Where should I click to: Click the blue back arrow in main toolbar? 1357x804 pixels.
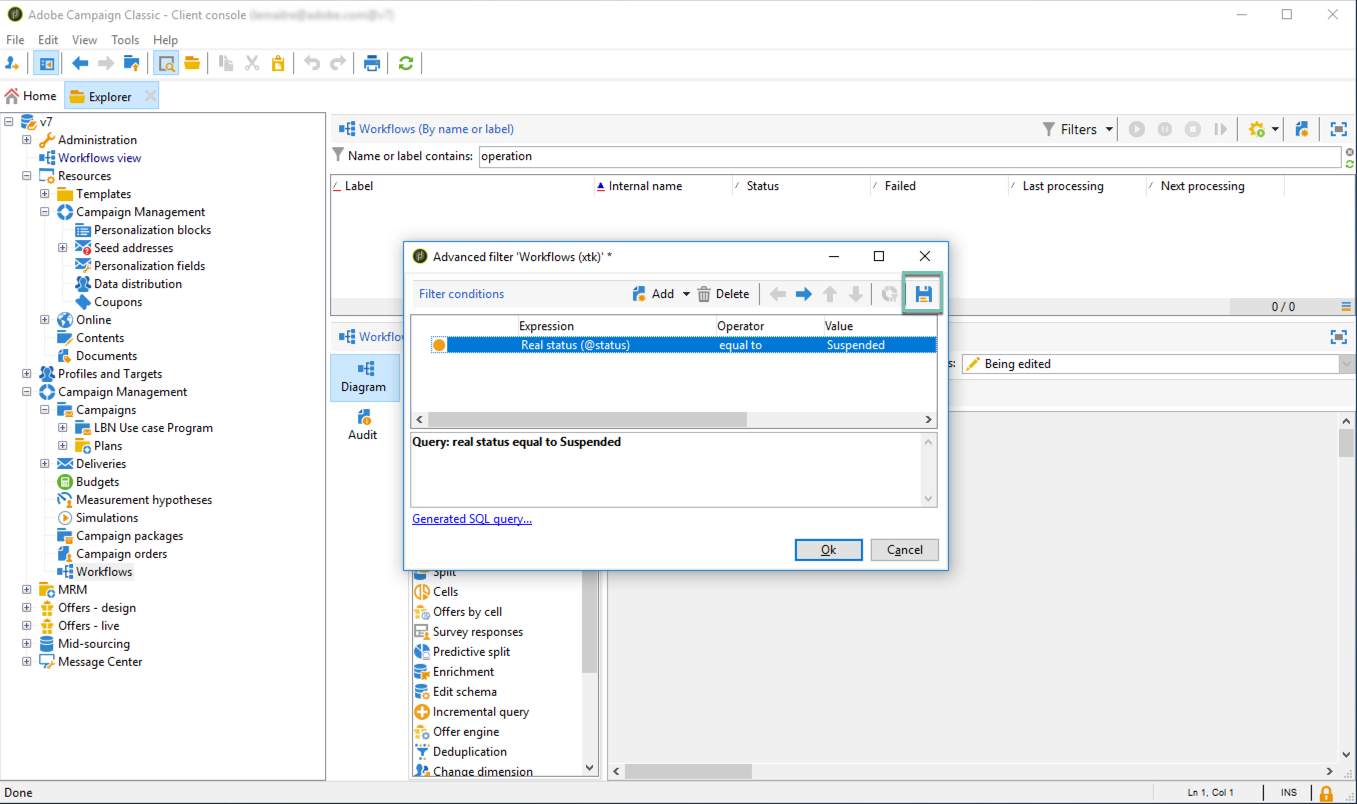coord(80,63)
